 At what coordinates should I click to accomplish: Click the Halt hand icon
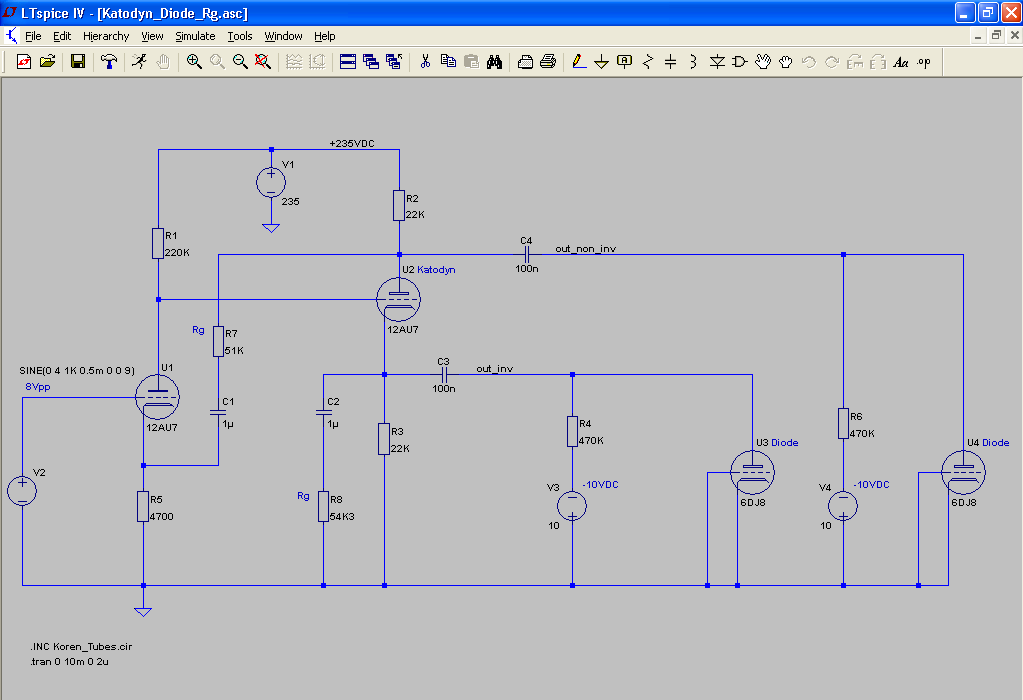[x=162, y=62]
